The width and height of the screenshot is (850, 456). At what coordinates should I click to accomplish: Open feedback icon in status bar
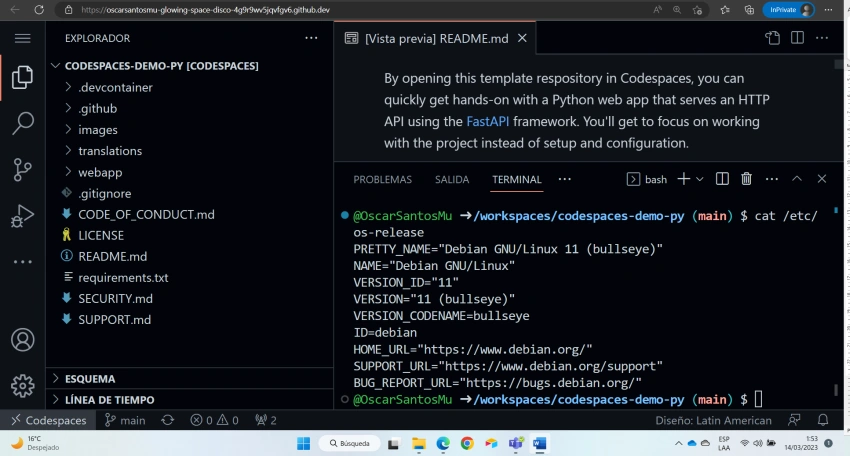[794, 420]
